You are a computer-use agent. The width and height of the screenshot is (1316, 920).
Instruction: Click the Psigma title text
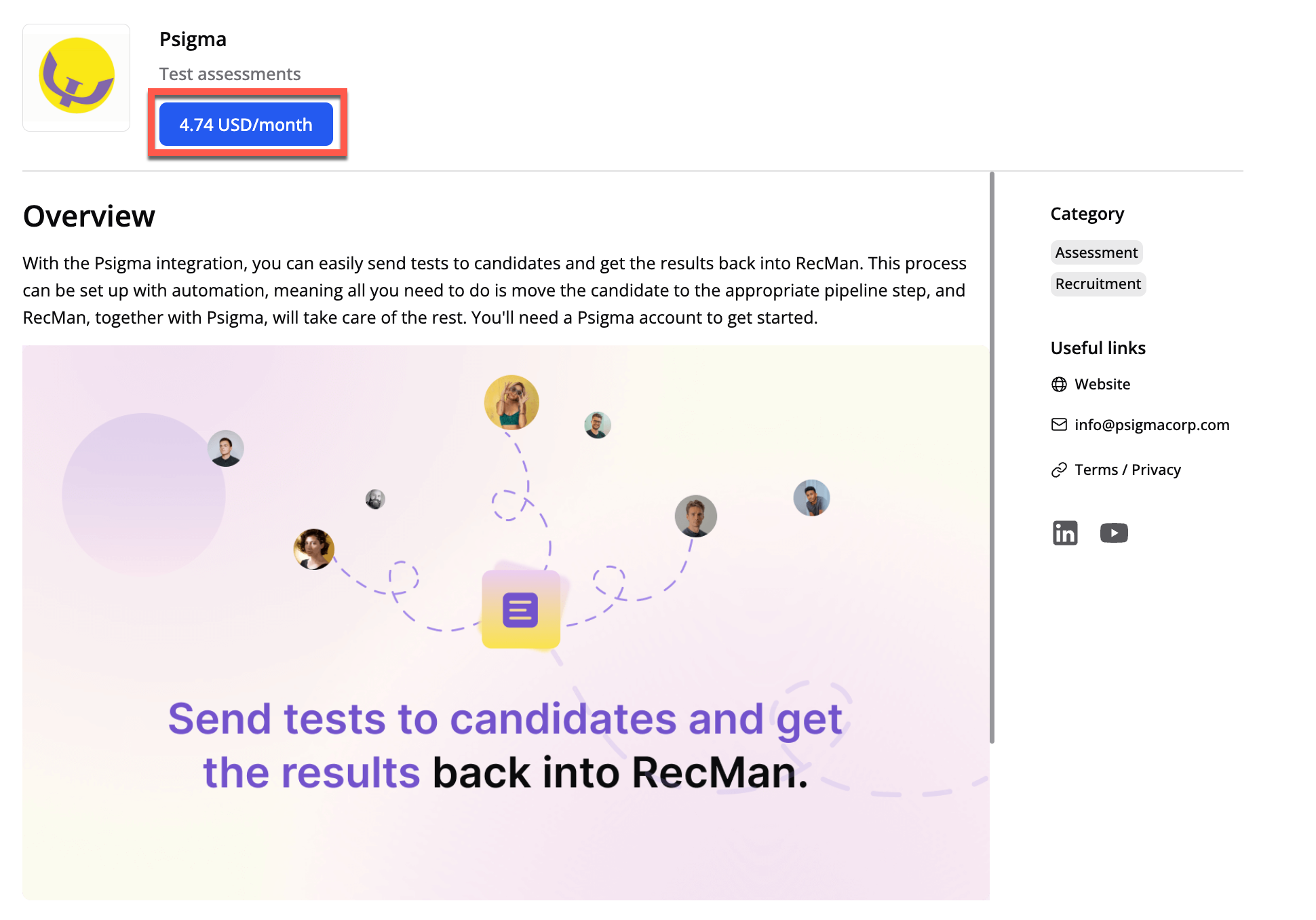193,39
